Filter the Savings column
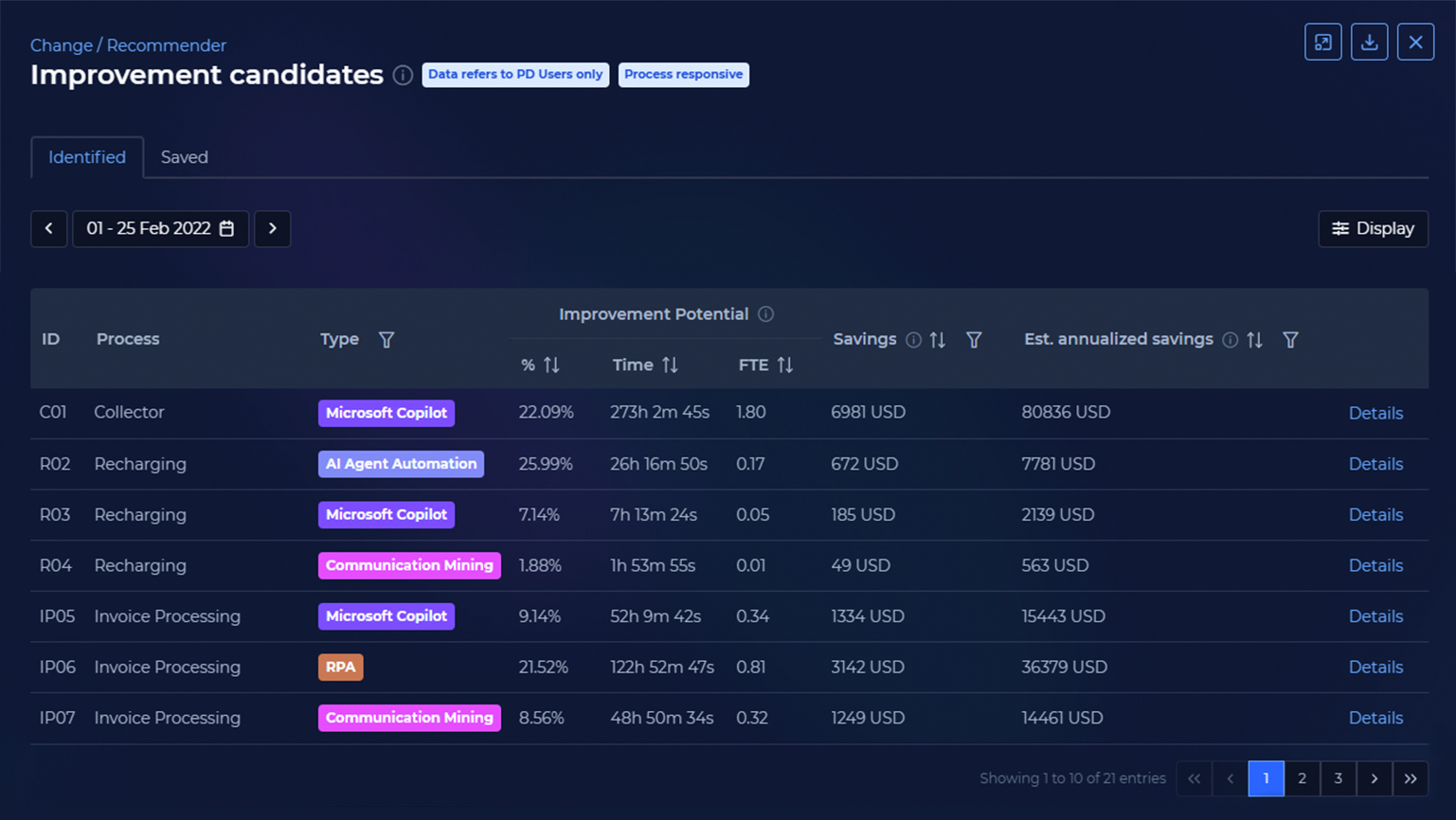The height and width of the screenshot is (820, 1456). (x=974, y=339)
